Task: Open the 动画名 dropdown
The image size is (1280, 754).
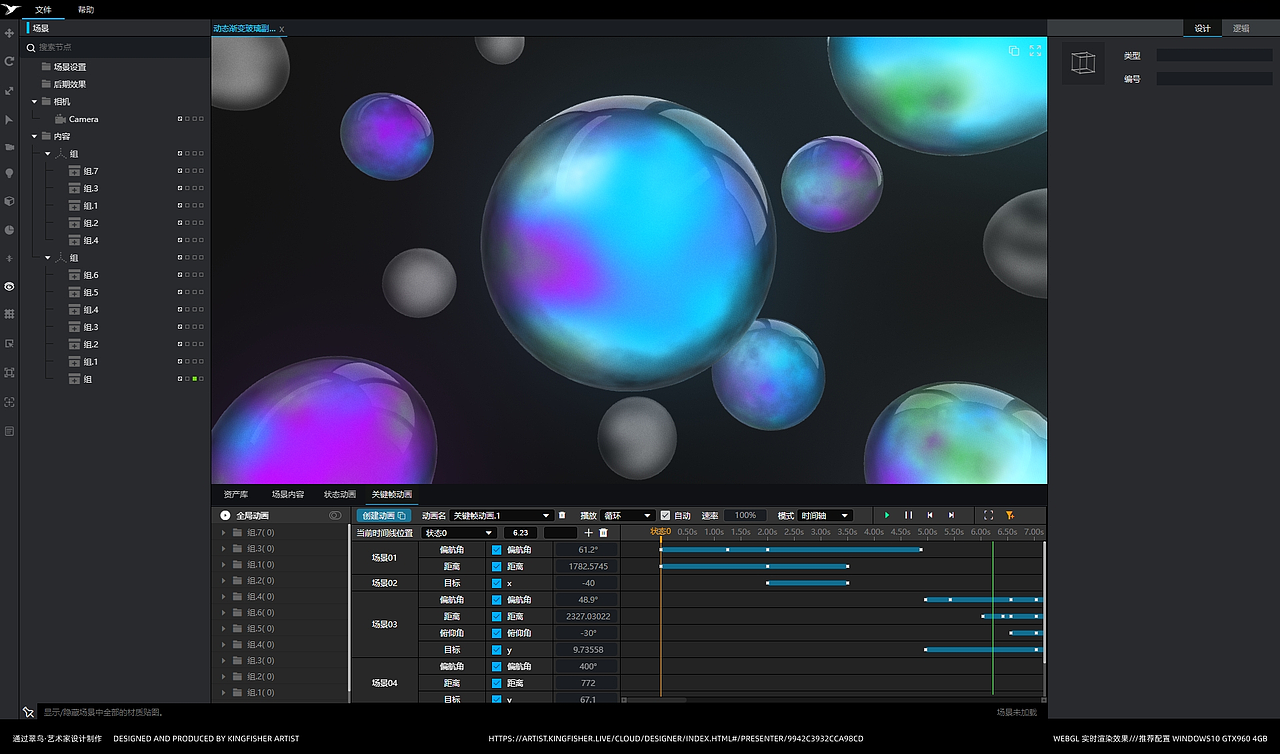Action: click(501, 516)
